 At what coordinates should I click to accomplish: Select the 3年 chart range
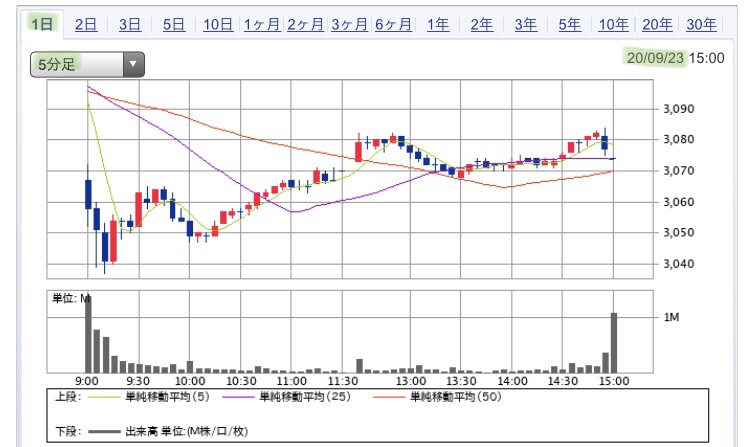(x=526, y=24)
